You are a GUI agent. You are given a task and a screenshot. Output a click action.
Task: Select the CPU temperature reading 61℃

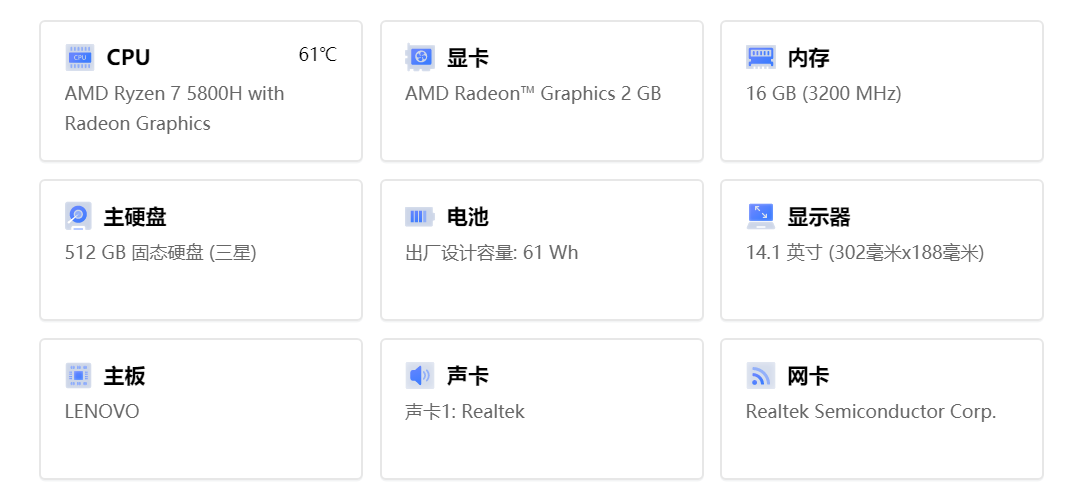pyautogui.click(x=317, y=55)
